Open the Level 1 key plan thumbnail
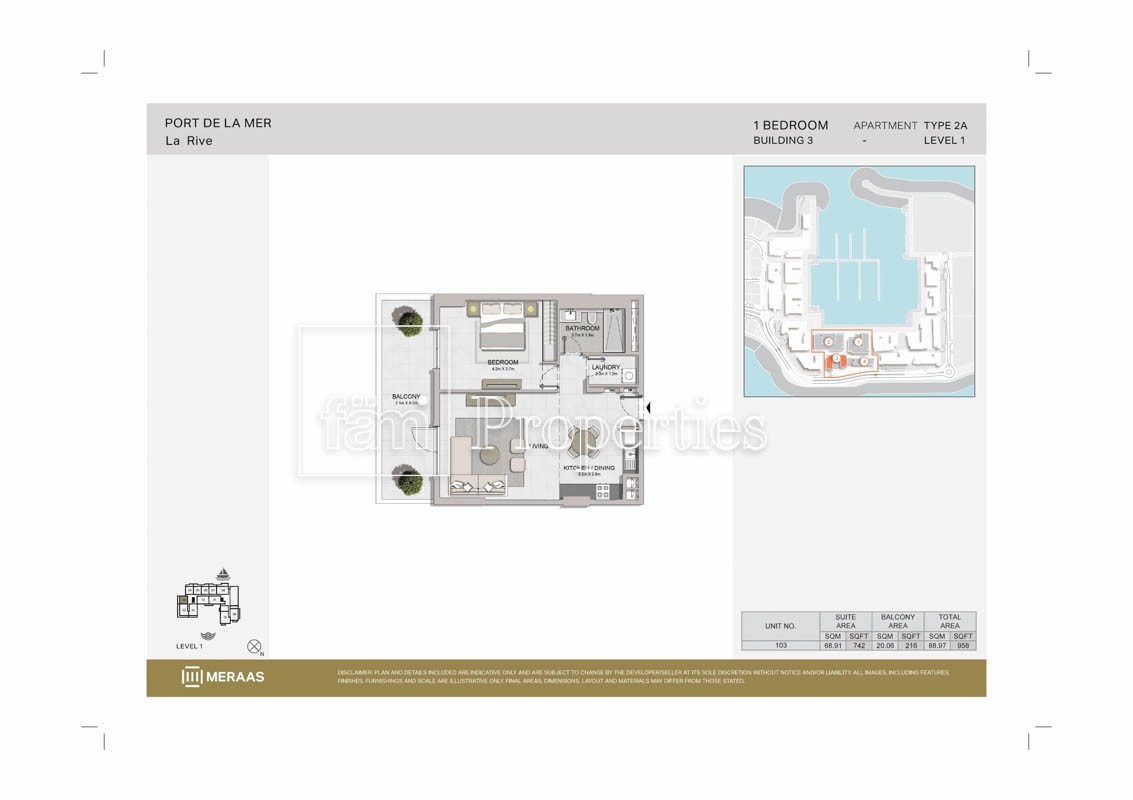Screen dimensions: 1133x800 (208, 602)
